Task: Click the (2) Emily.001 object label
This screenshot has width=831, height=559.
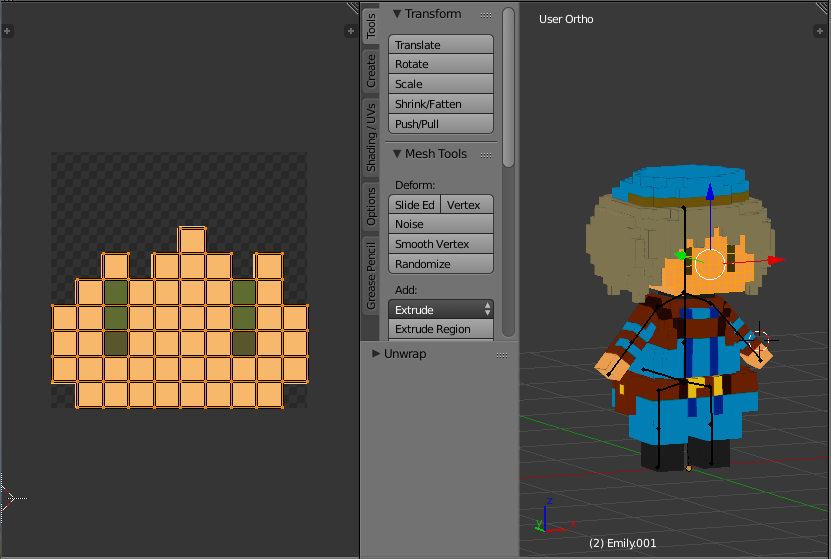Action: [x=622, y=543]
